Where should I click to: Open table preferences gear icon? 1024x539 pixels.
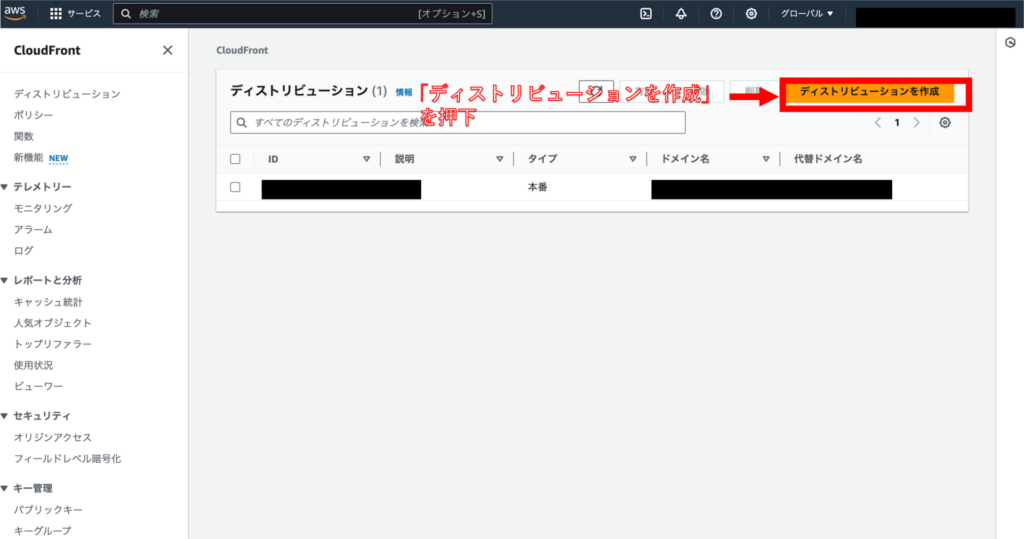pyautogui.click(x=945, y=123)
